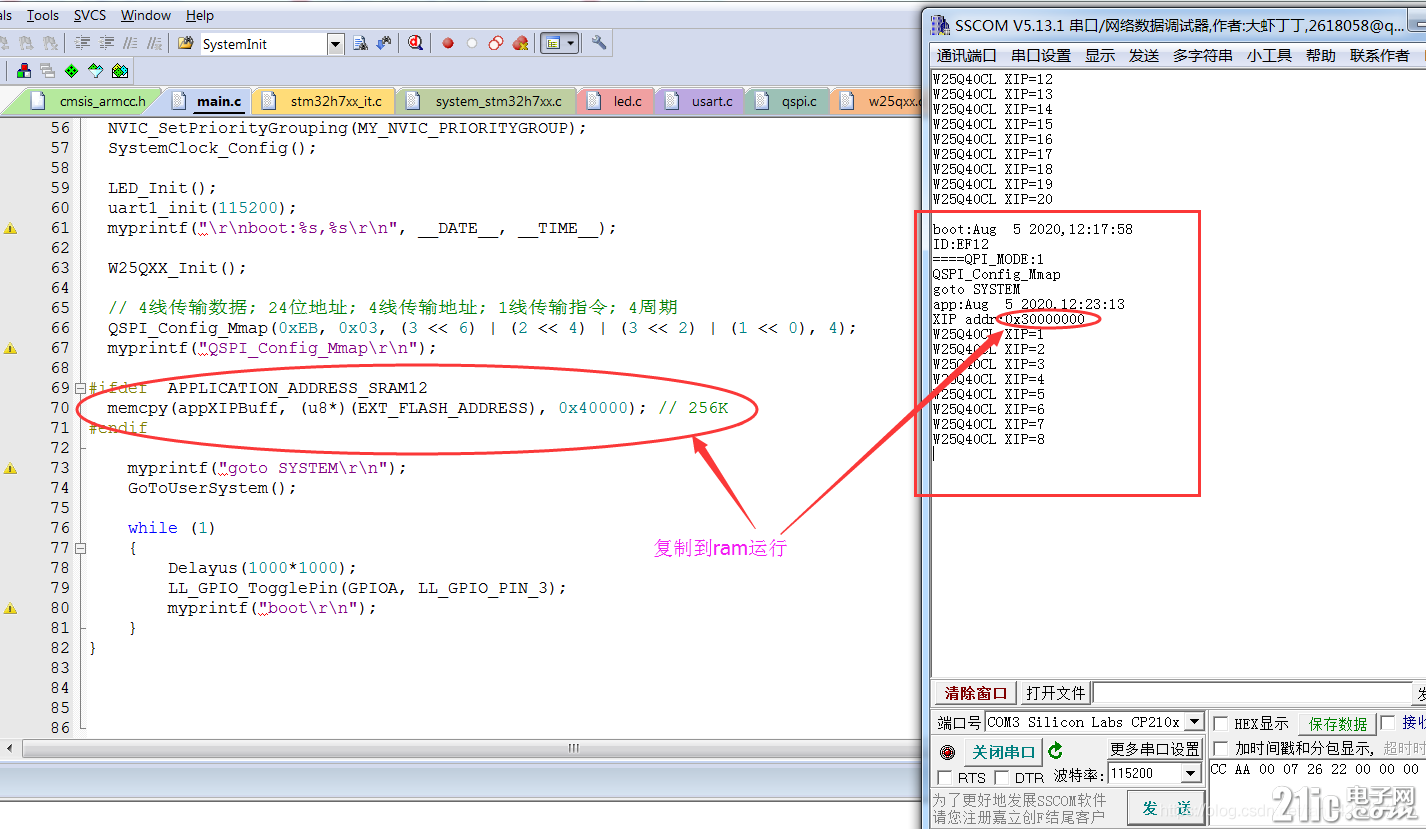Image resolution: width=1426 pixels, height=829 pixels.
Task: Click the green diamond run-time environment icon
Action: [x=71, y=71]
